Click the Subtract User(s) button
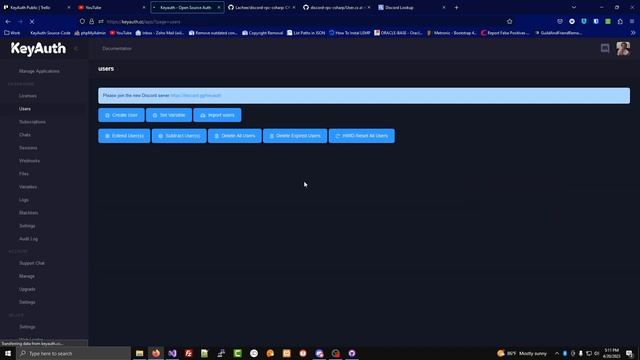The height and width of the screenshot is (360, 640). tap(179, 136)
